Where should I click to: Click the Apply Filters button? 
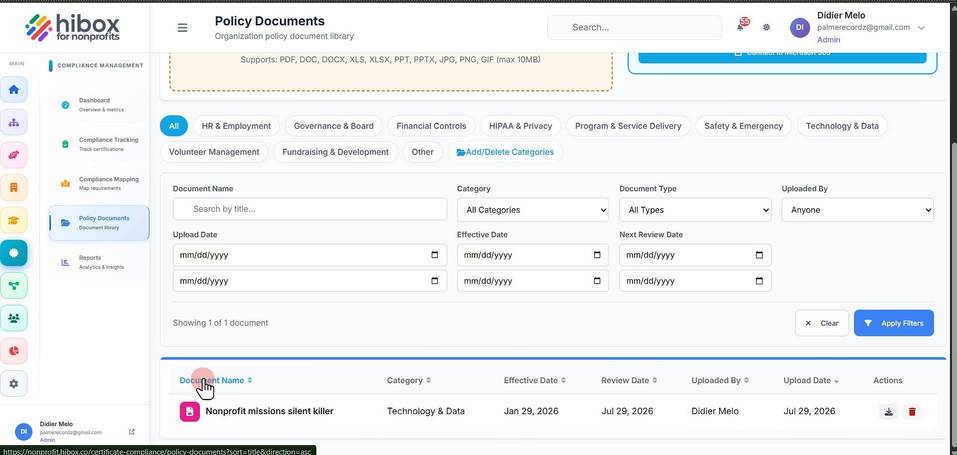click(894, 323)
